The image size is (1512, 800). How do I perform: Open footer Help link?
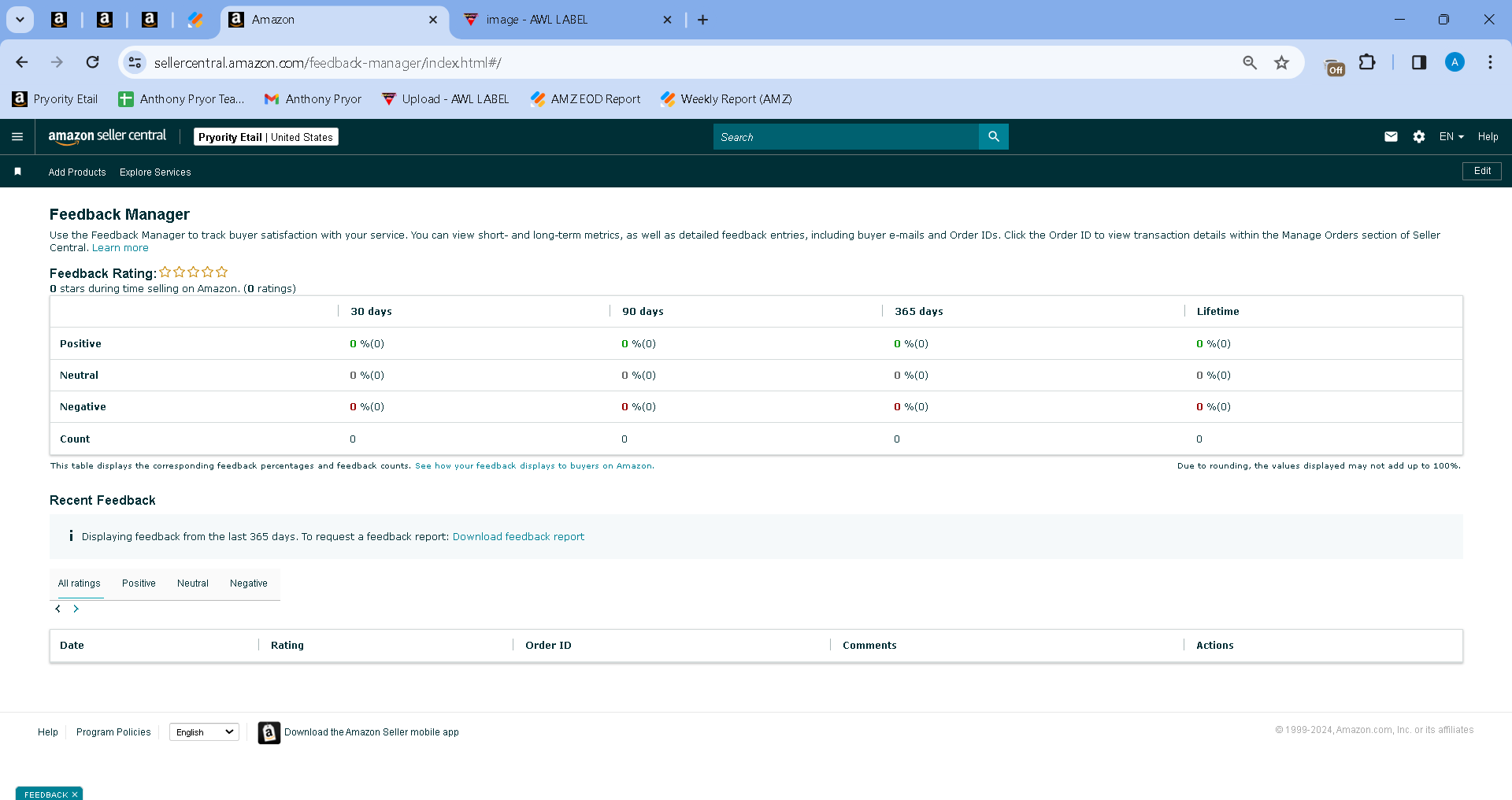pyautogui.click(x=48, y=732)
